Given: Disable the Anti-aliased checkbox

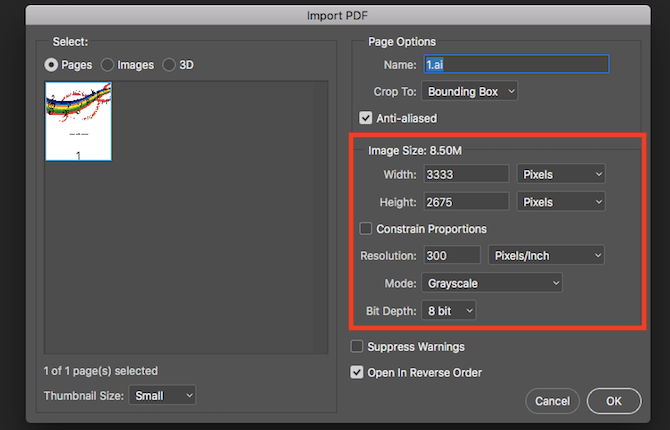Looking at the screenshot, I should click(x=366, y=117).
